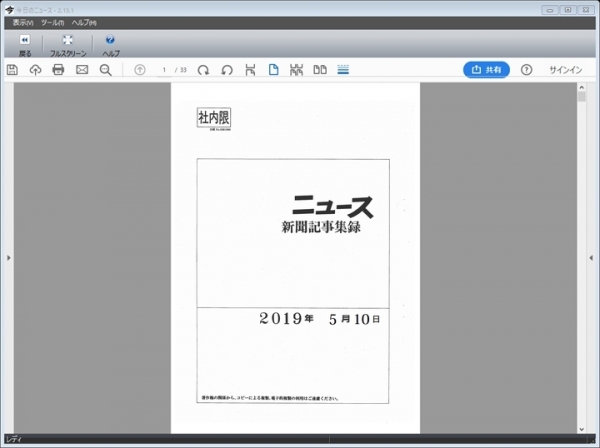The height and width of the screenshot is (448, 600).
Task: Click the cloud upload icon
Action: pos(35,70)
